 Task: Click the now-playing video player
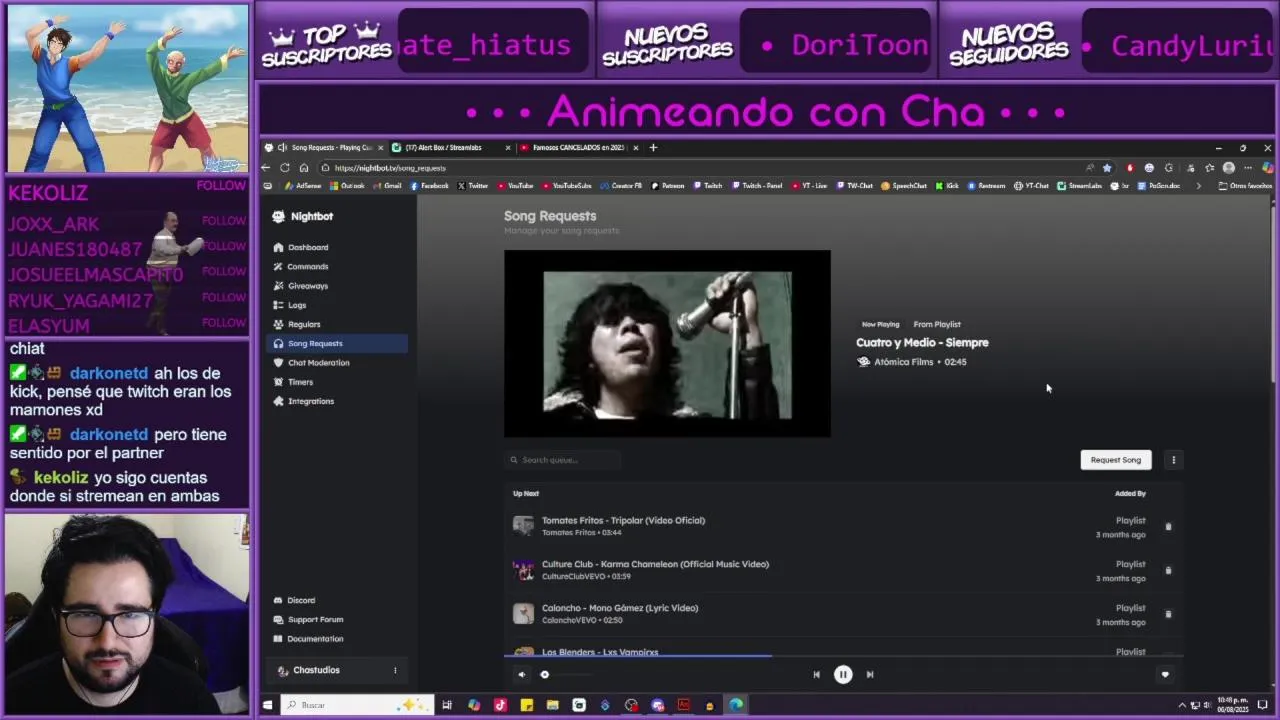[x=667, y=344]
